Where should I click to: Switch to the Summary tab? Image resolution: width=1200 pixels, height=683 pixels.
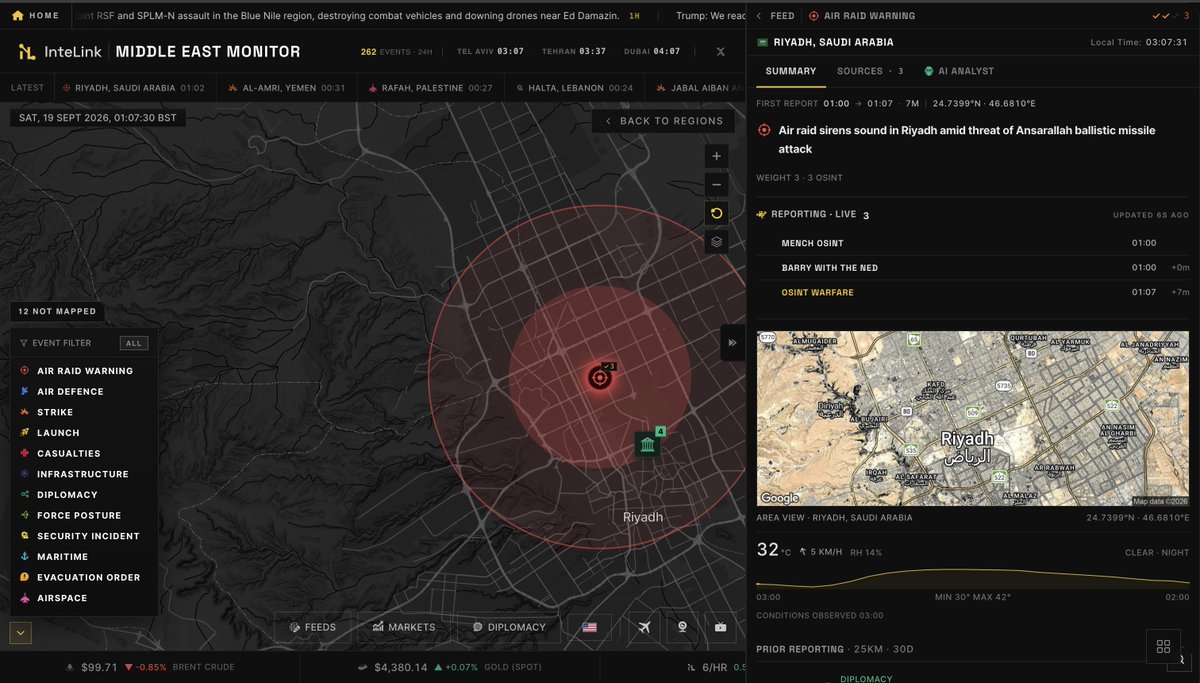[791, 71]
